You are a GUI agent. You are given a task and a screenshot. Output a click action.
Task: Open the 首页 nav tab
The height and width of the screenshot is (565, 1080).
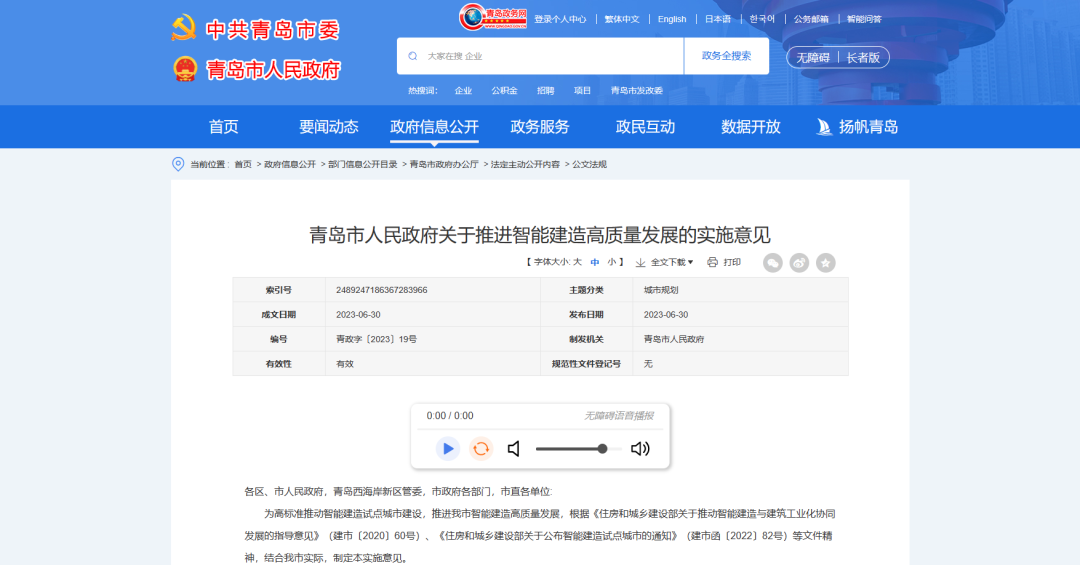pyautogui.click(x=224, y=127)
